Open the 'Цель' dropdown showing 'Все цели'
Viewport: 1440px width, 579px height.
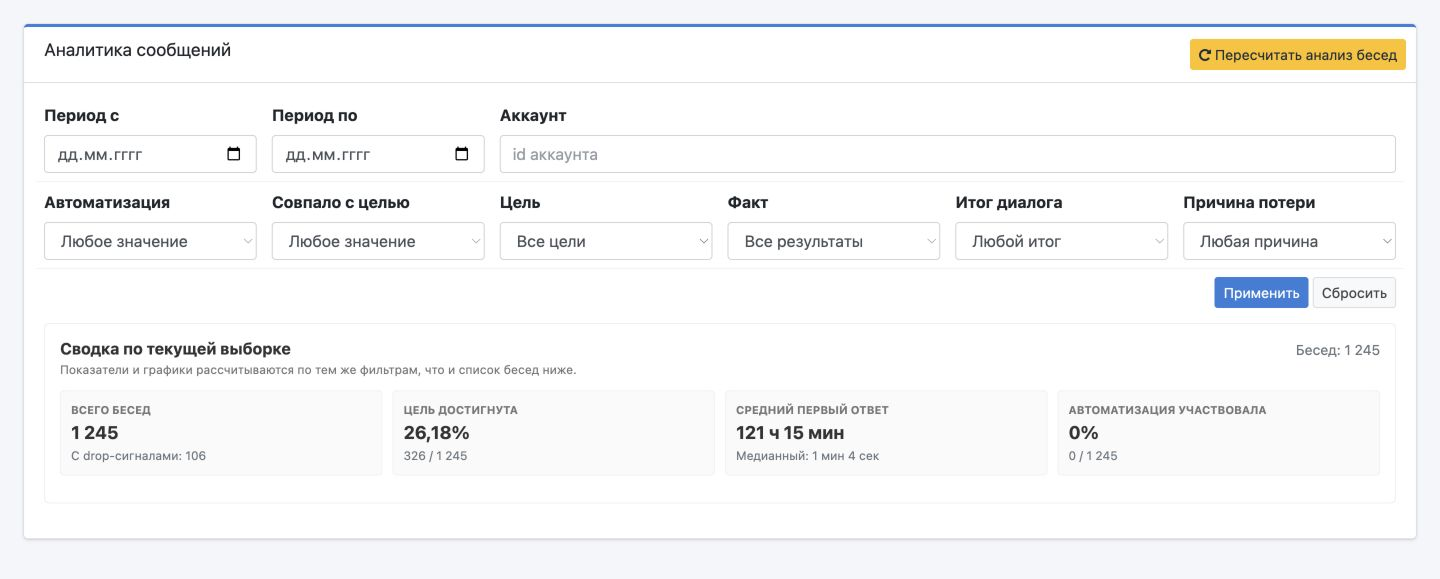coord(606,241)
